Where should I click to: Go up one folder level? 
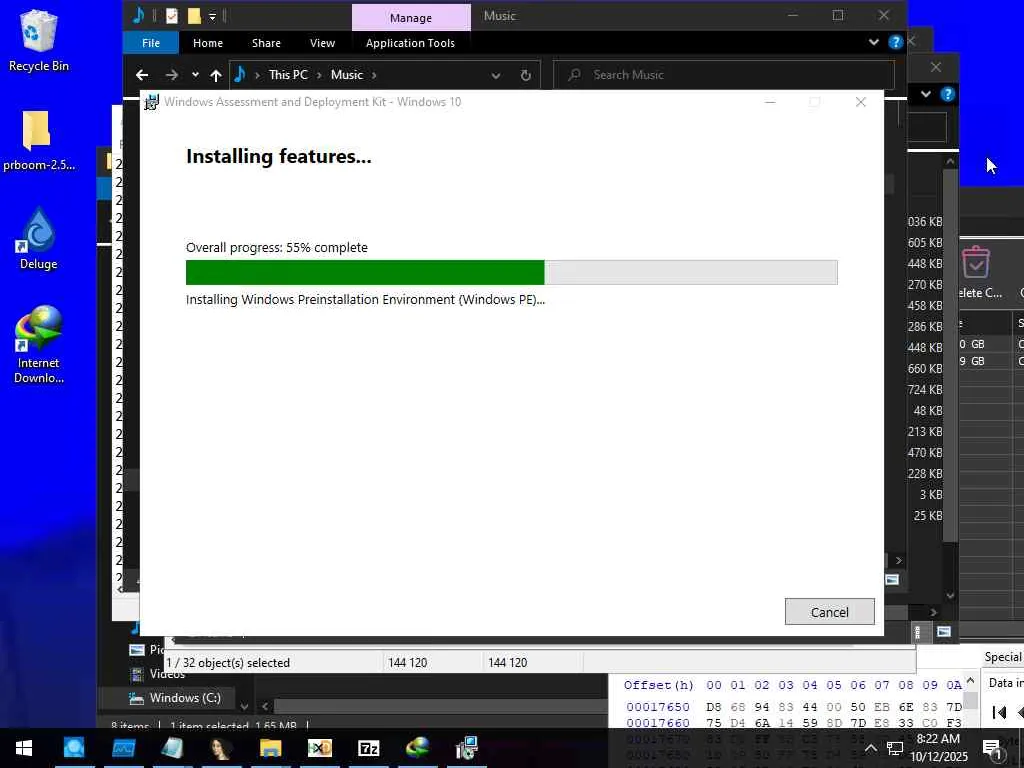[216, 75]
